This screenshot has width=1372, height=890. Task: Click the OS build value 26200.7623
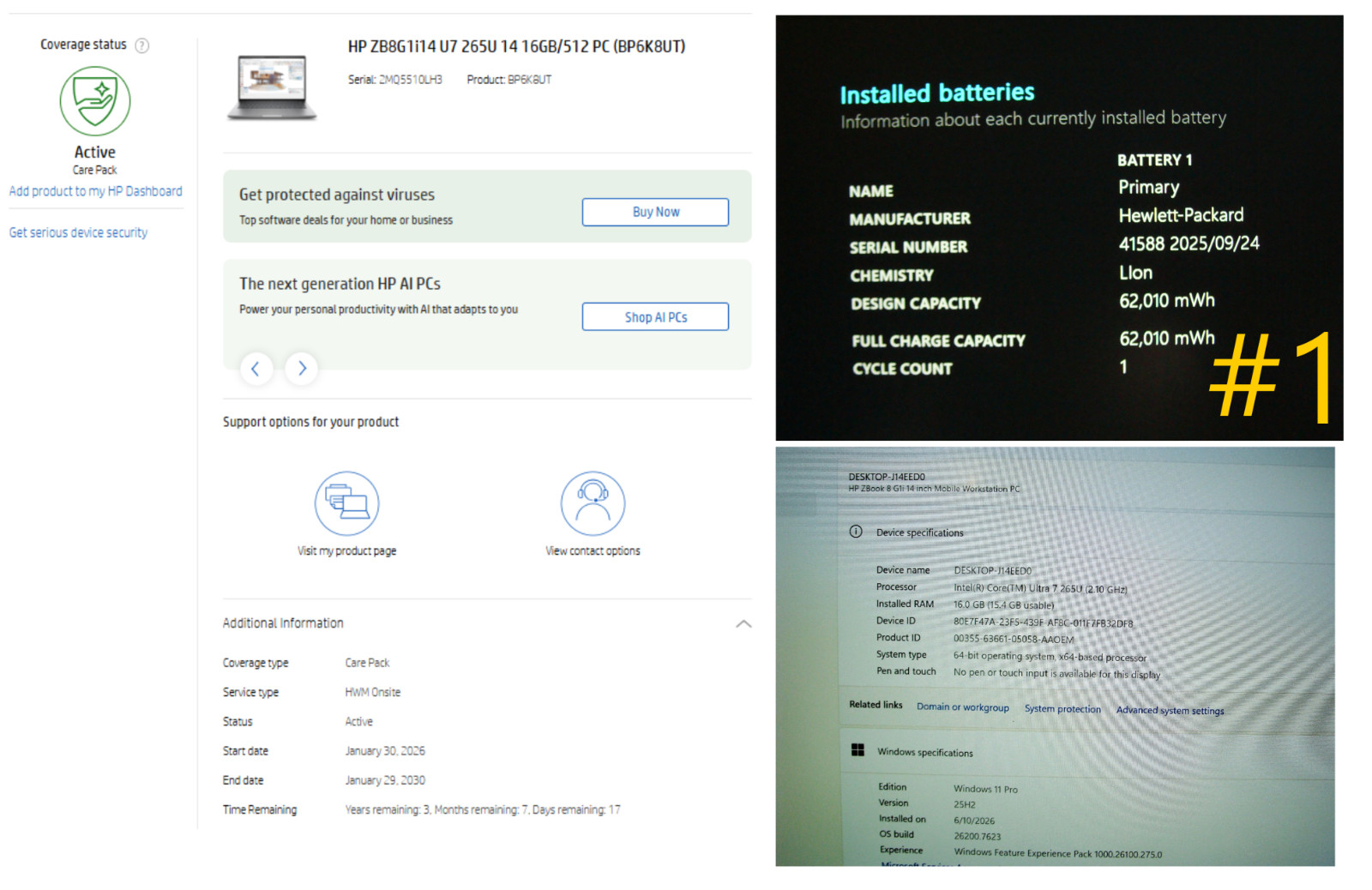[x=978, y=836]
